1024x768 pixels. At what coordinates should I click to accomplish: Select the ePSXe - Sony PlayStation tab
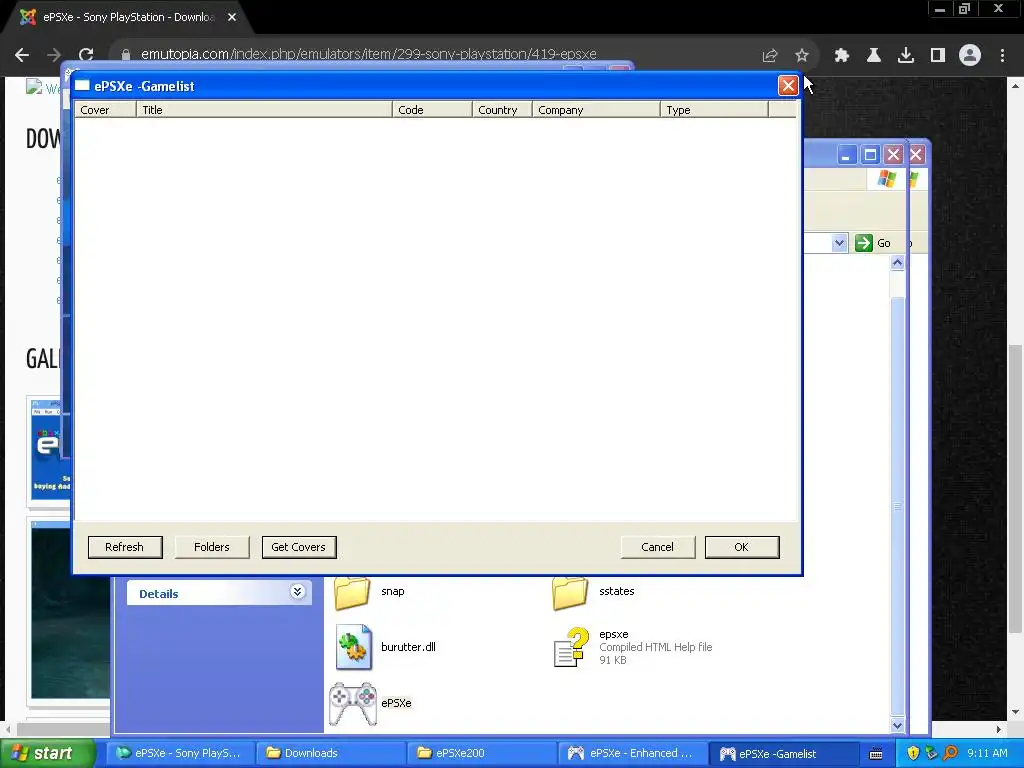point(127,17)
